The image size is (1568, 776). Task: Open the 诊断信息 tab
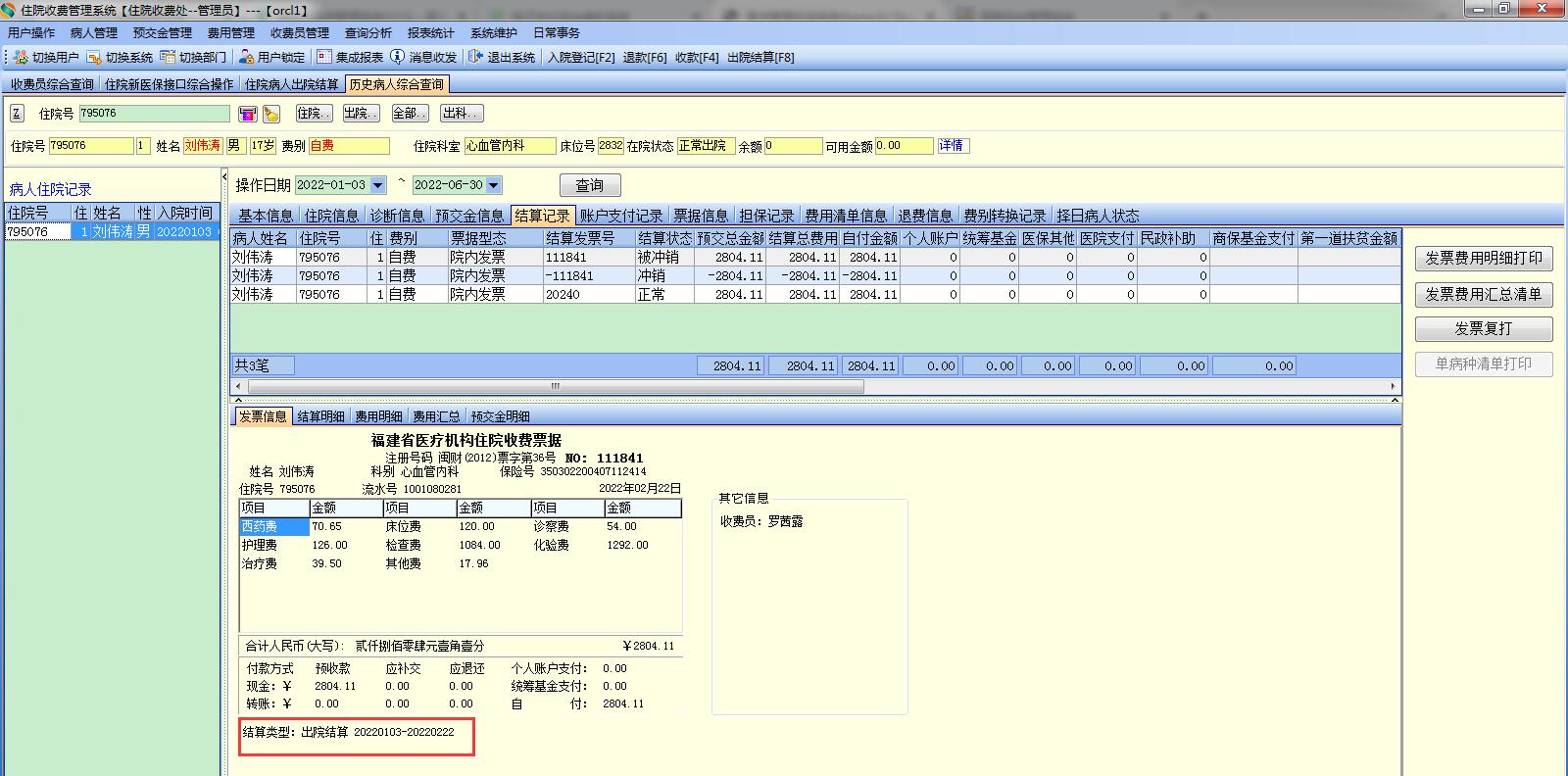pyautogui.click(x=397, y=216)
